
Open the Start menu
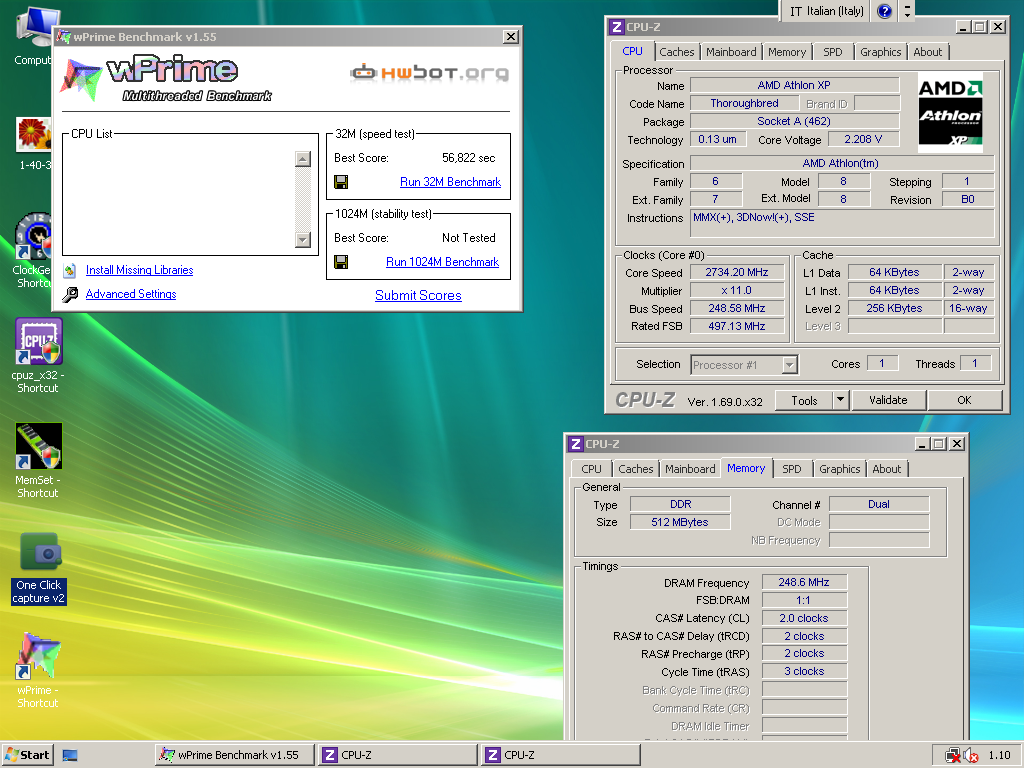click(27, 755)
